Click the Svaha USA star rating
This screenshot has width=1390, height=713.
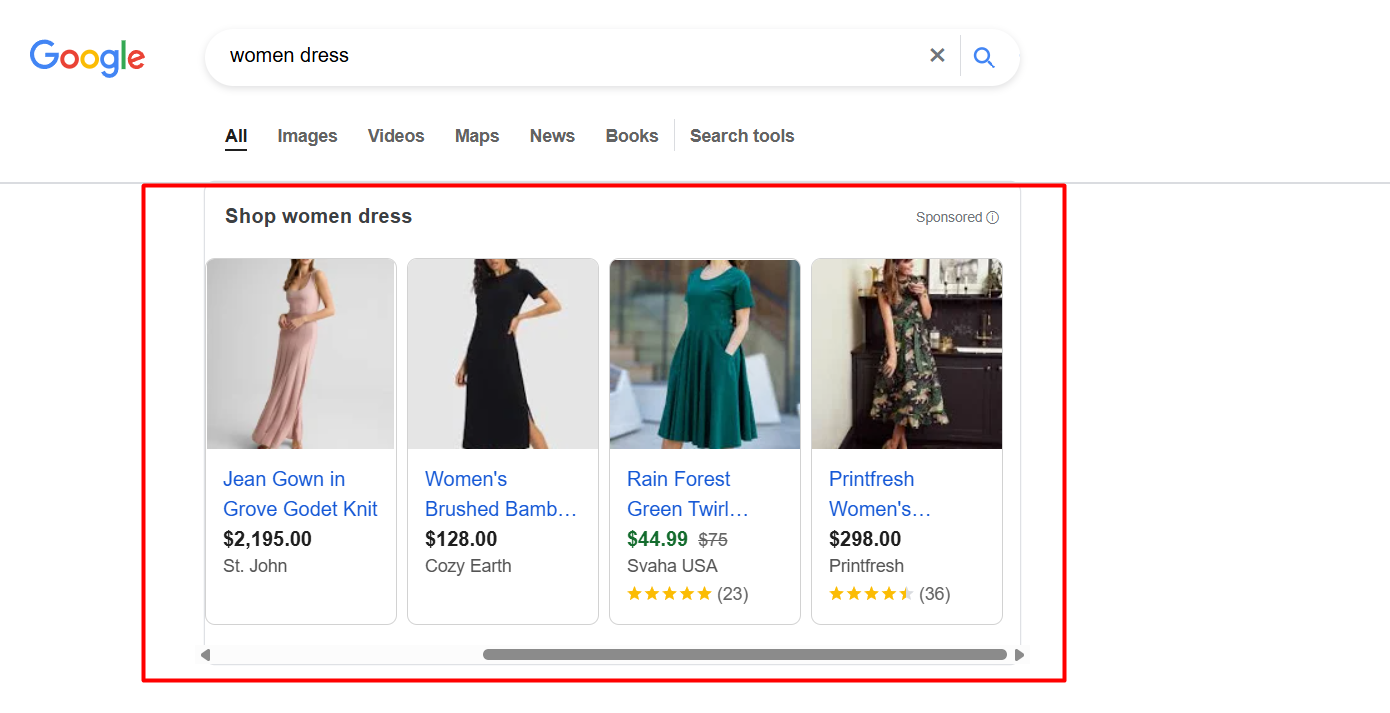click(669, 594)
